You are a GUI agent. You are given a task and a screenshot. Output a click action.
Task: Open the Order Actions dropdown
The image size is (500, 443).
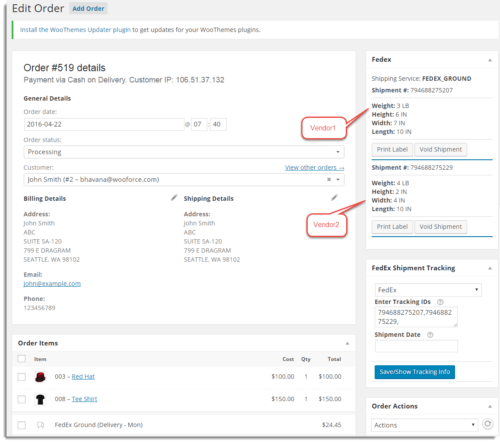tap(425, 425)
